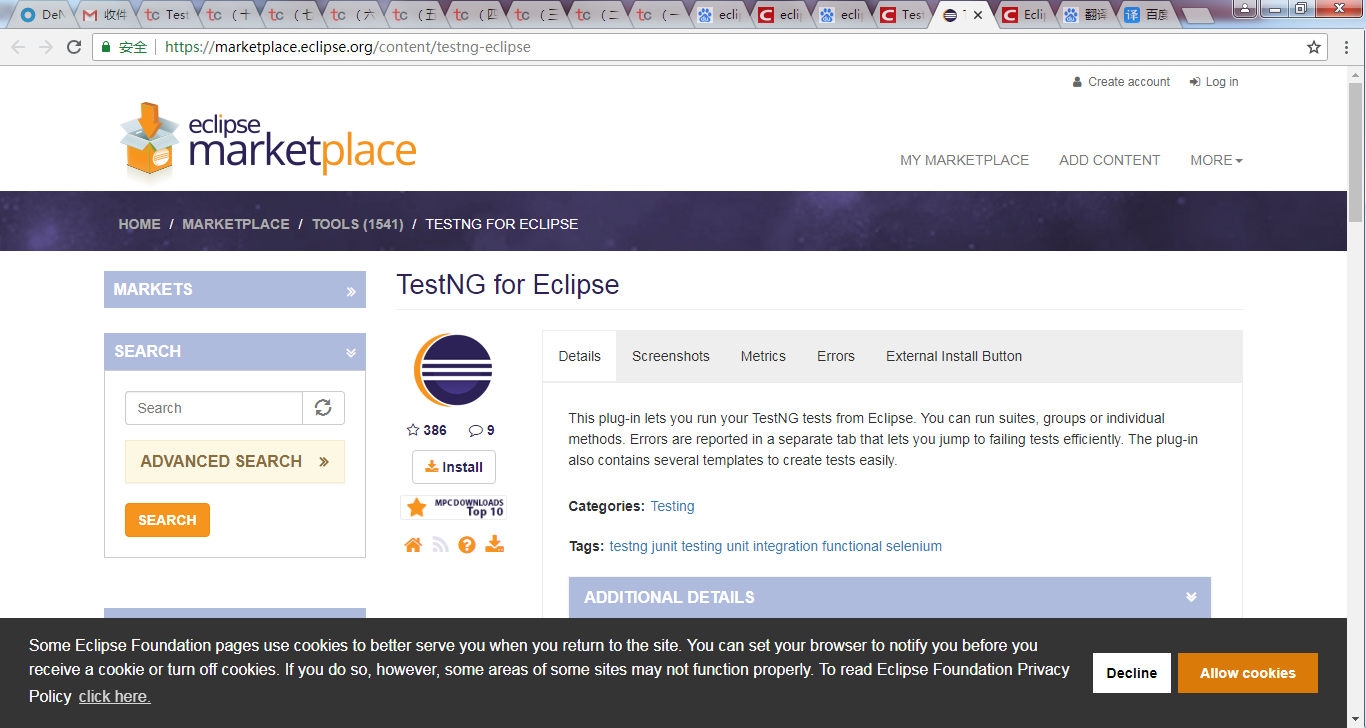Click into the Search text field
Viewport: 1366px width, 728px height.
point(214,408)
